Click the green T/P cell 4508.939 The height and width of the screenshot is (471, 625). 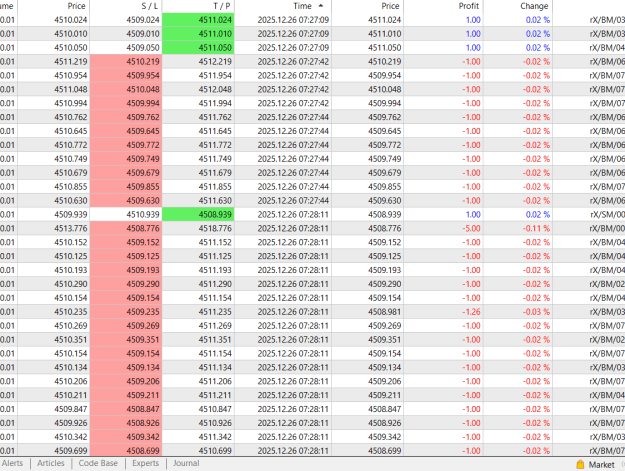point(198,214)
